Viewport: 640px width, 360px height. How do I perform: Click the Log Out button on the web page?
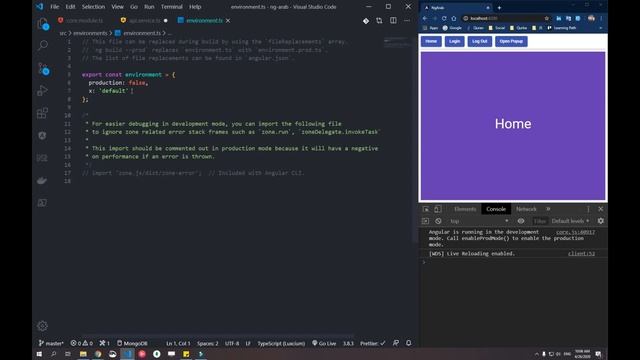click(x=480, y=41)
